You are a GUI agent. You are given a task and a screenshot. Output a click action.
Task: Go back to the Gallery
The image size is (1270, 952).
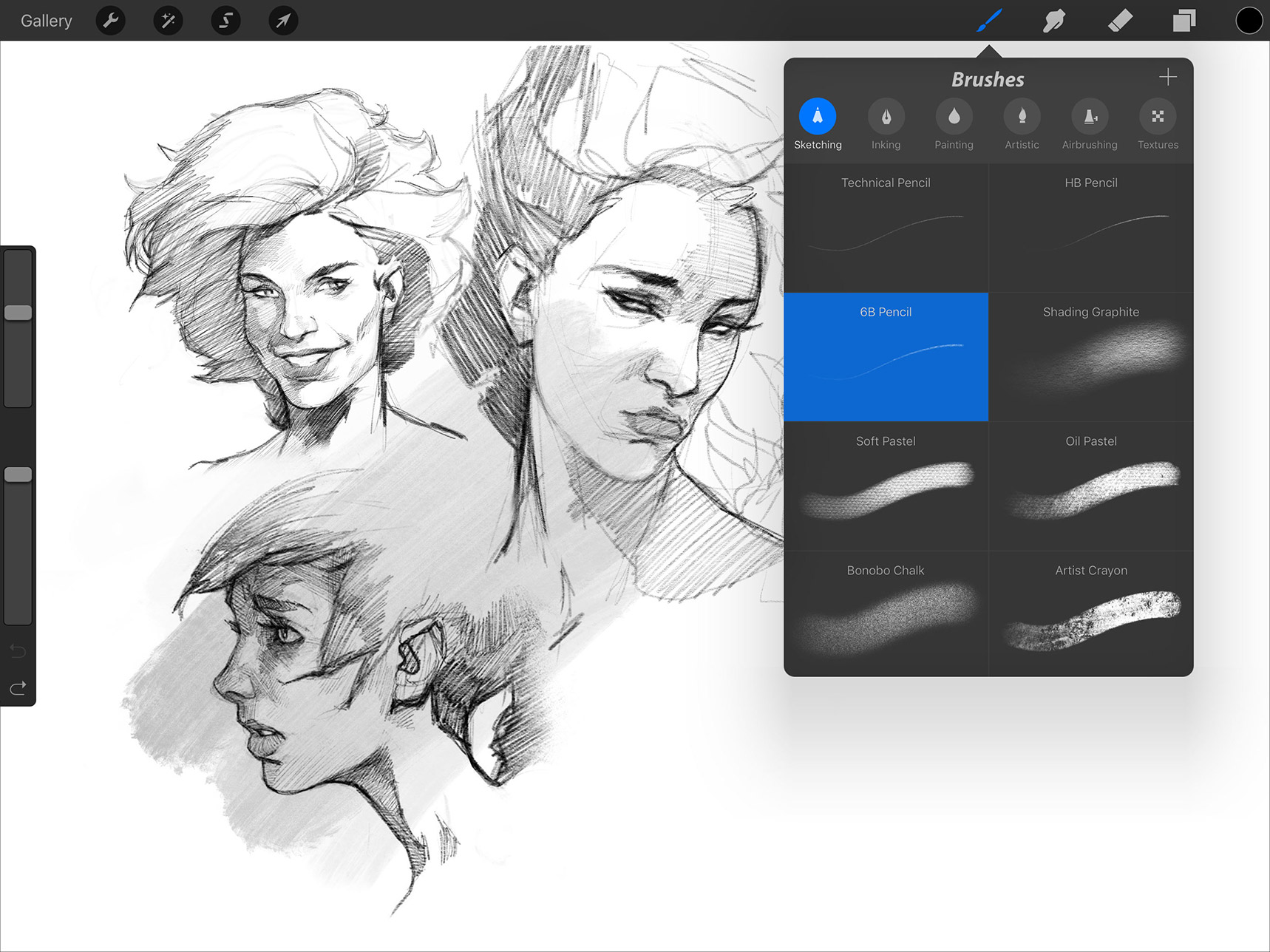pos(46,21)
